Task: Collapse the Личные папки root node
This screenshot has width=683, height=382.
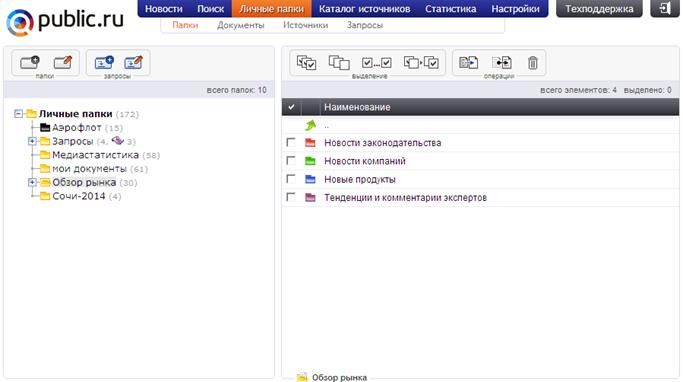Action: pyautogui.click(x=18, y=114)
